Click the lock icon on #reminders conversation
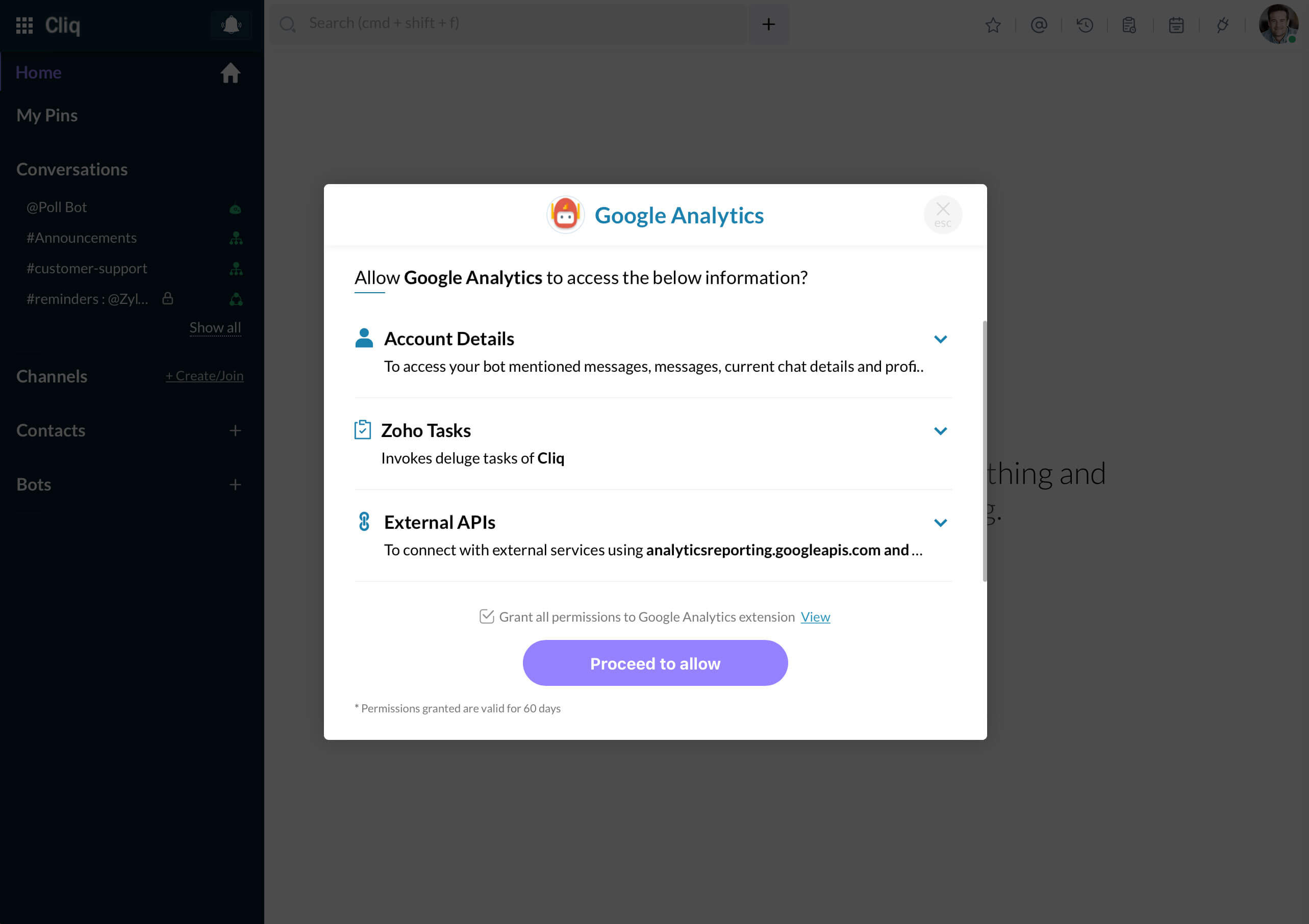1309x924 pixels. coord(167,298)
